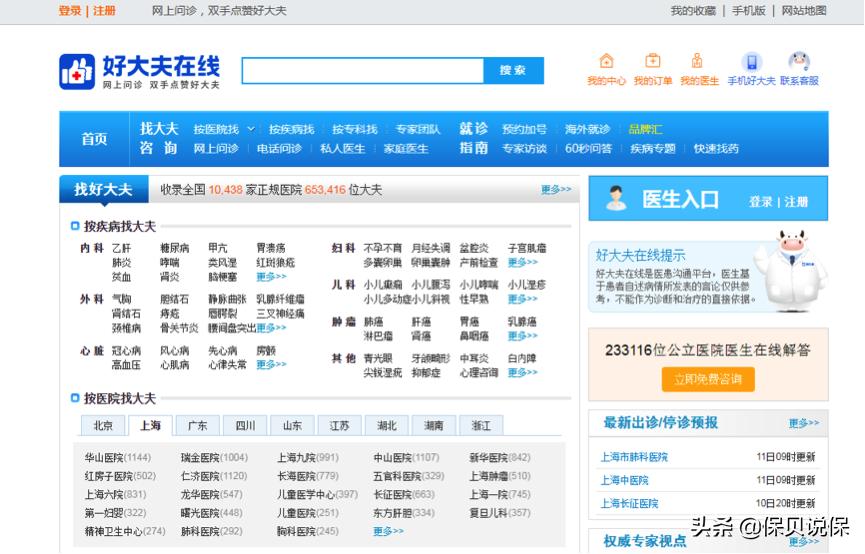This screenshot has height=554, width=865.
Task: Open the 上海市肺科医院 link
Action: (x=634, y=457)
